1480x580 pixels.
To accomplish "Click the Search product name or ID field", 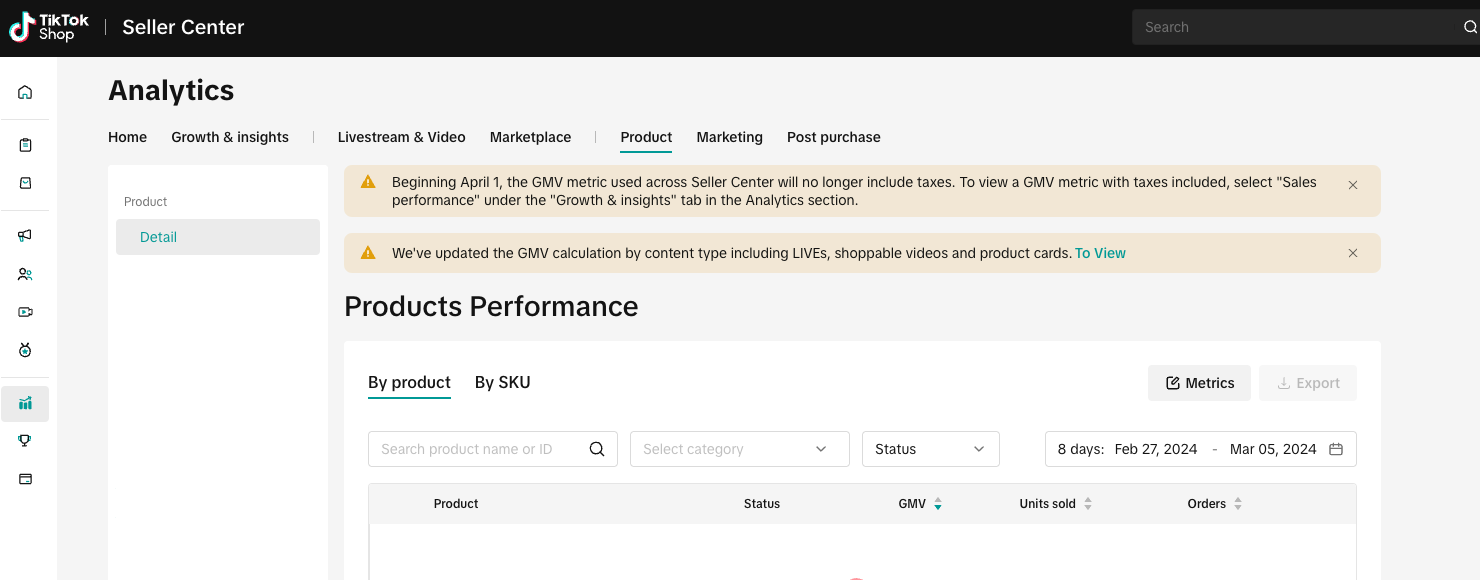I will click(478, 449).
